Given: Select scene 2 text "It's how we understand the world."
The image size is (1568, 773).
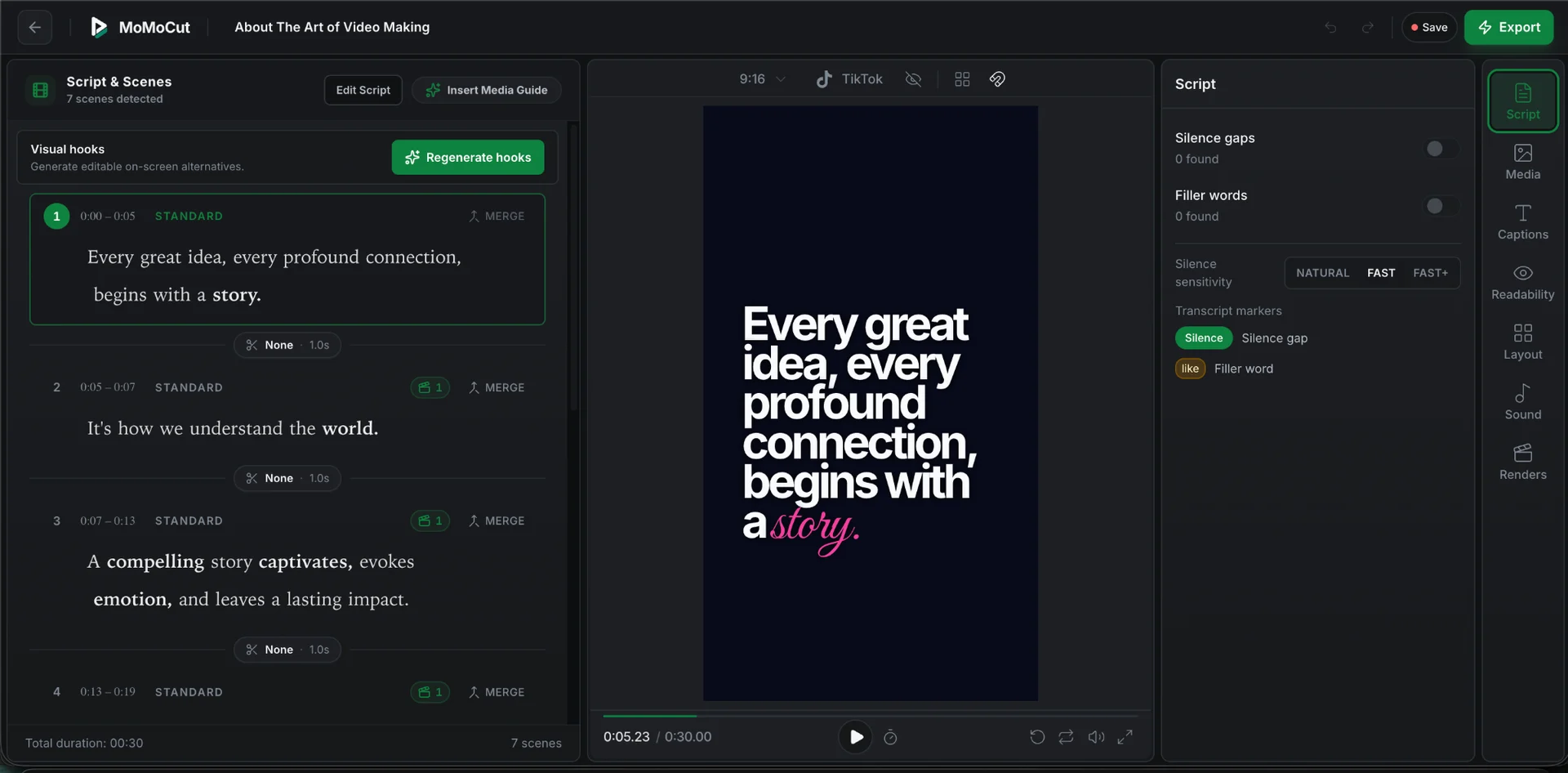Looking at the screenshot, I should (233, 428).
